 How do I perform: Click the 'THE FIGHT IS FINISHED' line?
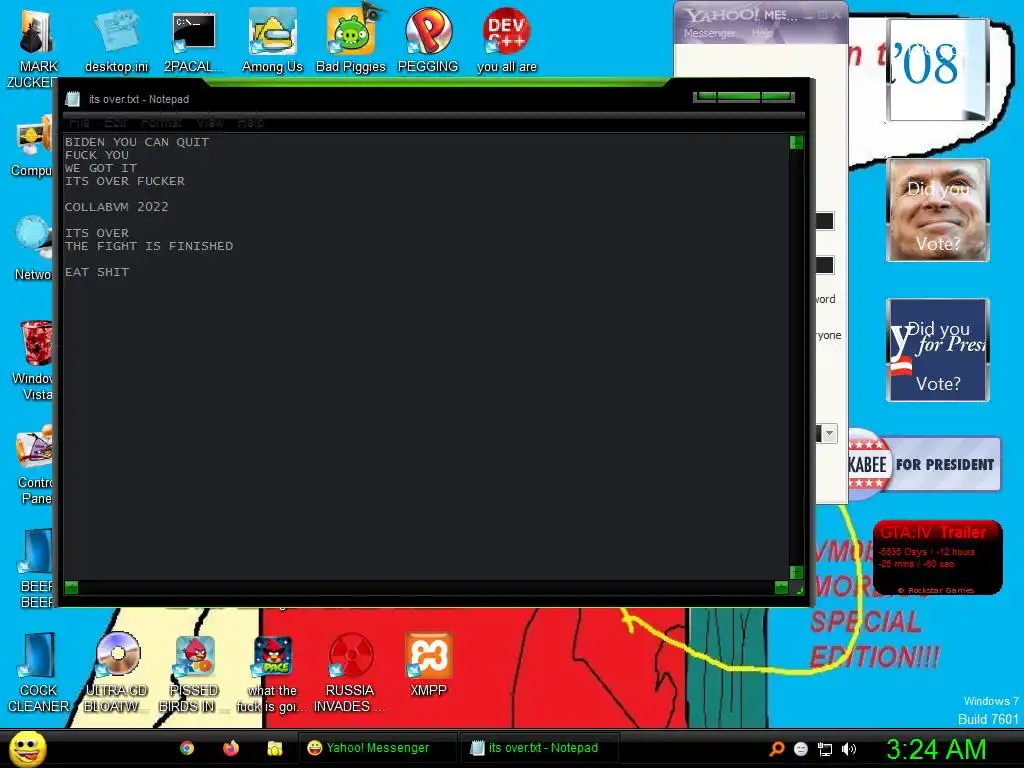[x=149, y=246]
